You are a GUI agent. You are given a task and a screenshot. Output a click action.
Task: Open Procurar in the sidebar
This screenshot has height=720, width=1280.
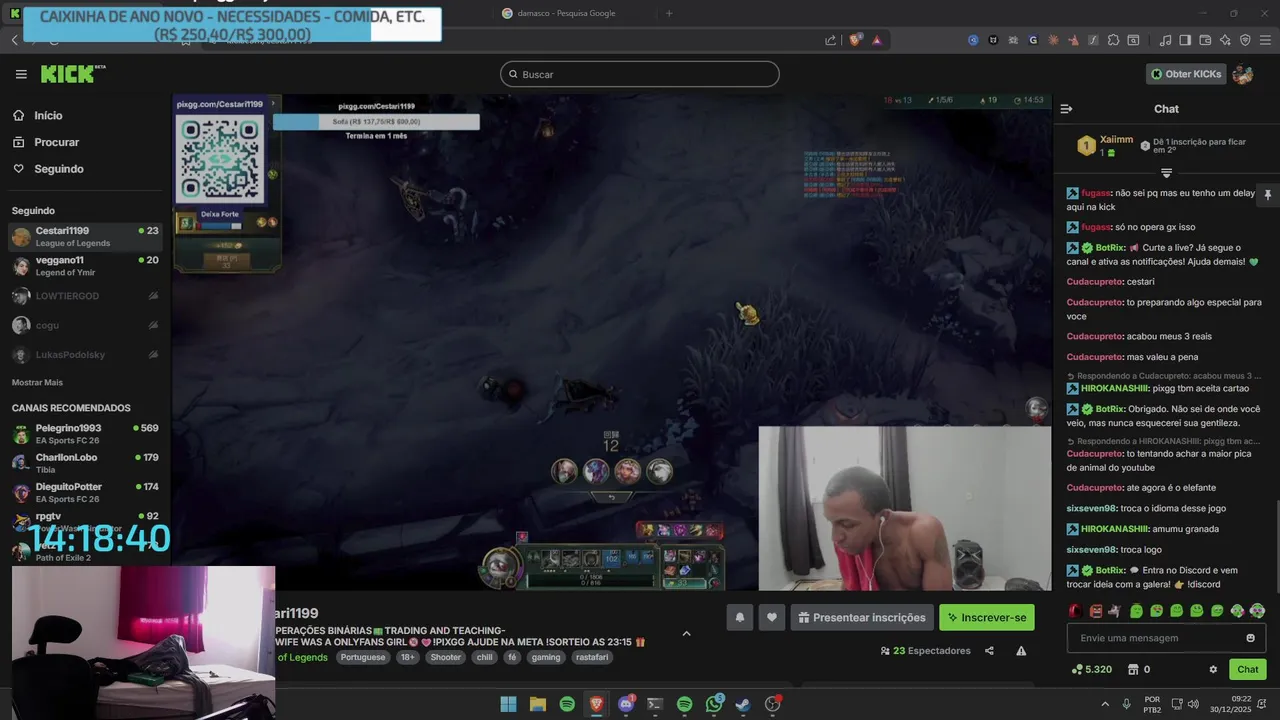[56, 142]
